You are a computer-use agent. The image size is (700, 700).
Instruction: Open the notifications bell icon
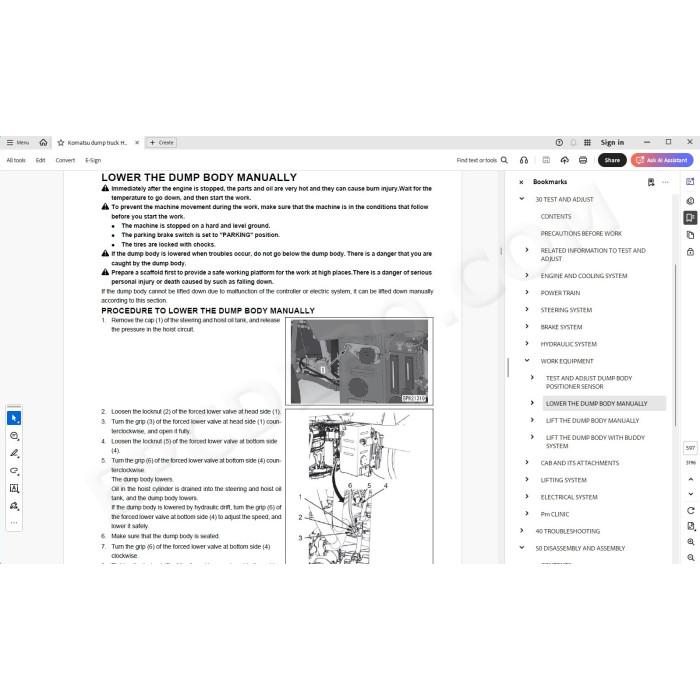click(573, 142)
